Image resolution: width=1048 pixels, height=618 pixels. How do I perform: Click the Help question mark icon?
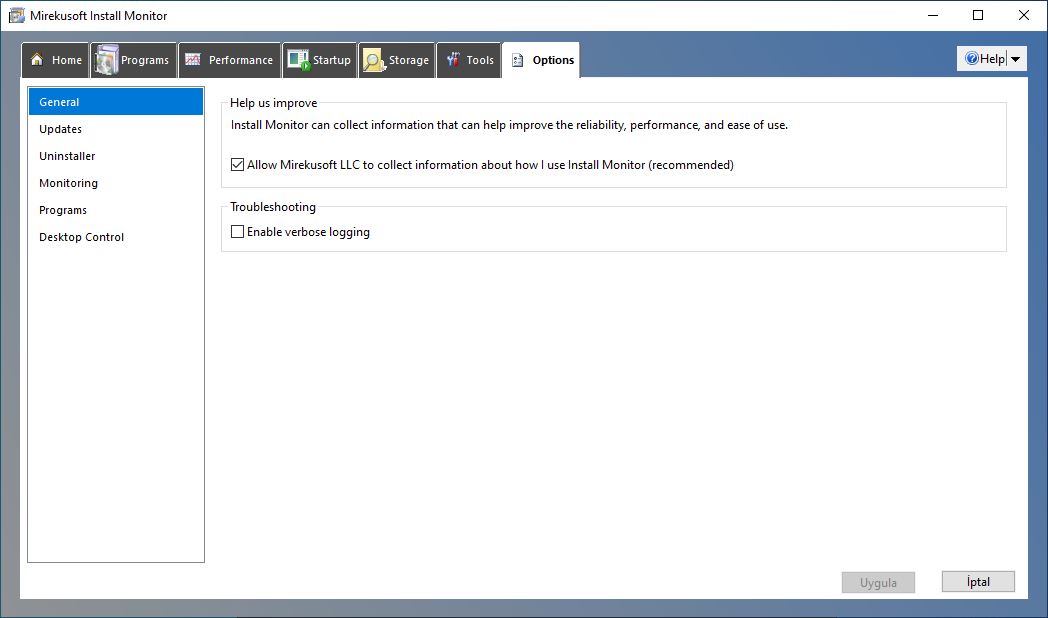[x=972, y=59]
